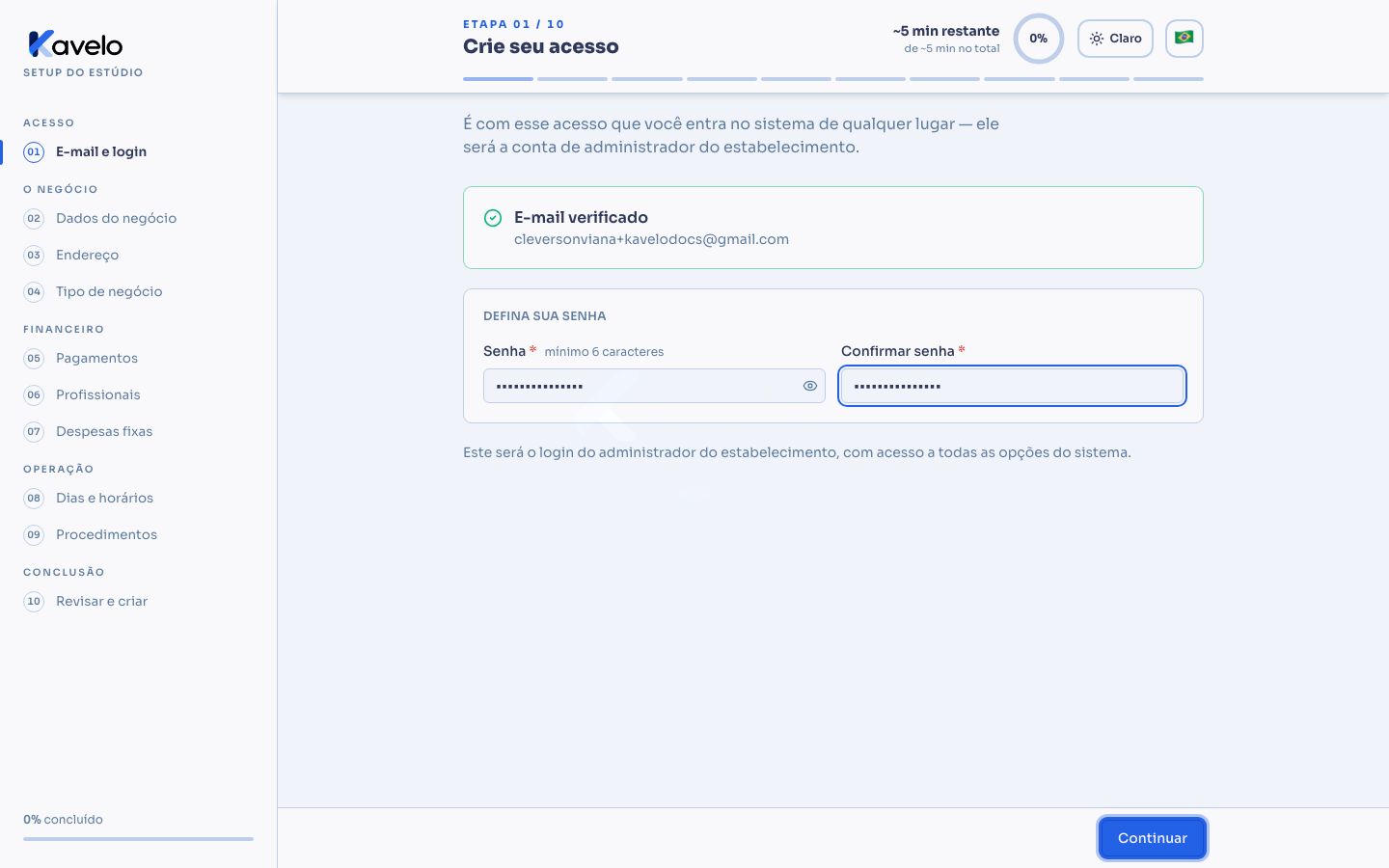Screen dimensions: 1389x868
Task: Select step 10 Revisar e criar
Action: tap(138, 601)
